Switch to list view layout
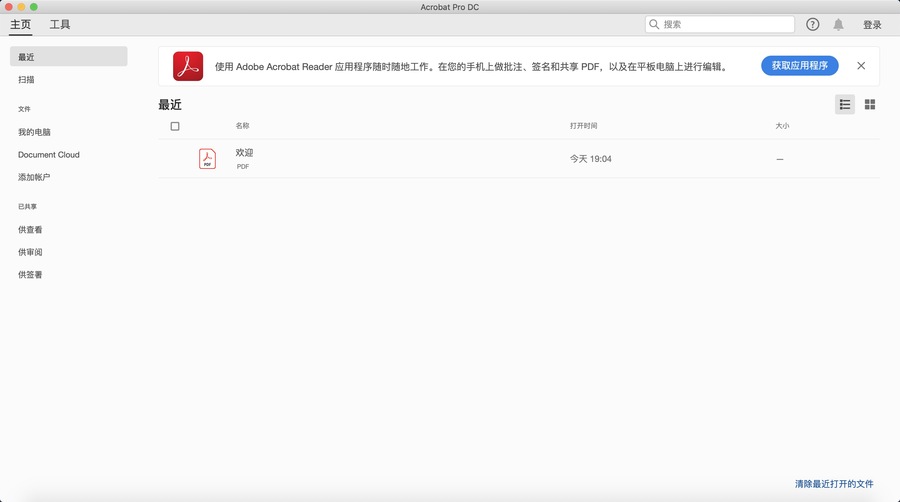900x502 pixels. point(845,104)
